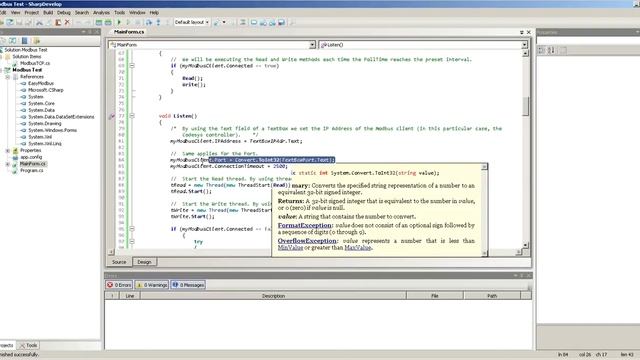Click the Open file toolbar icon
The image size is (640, 360).
pyautogui.click(x=10, y=22)
